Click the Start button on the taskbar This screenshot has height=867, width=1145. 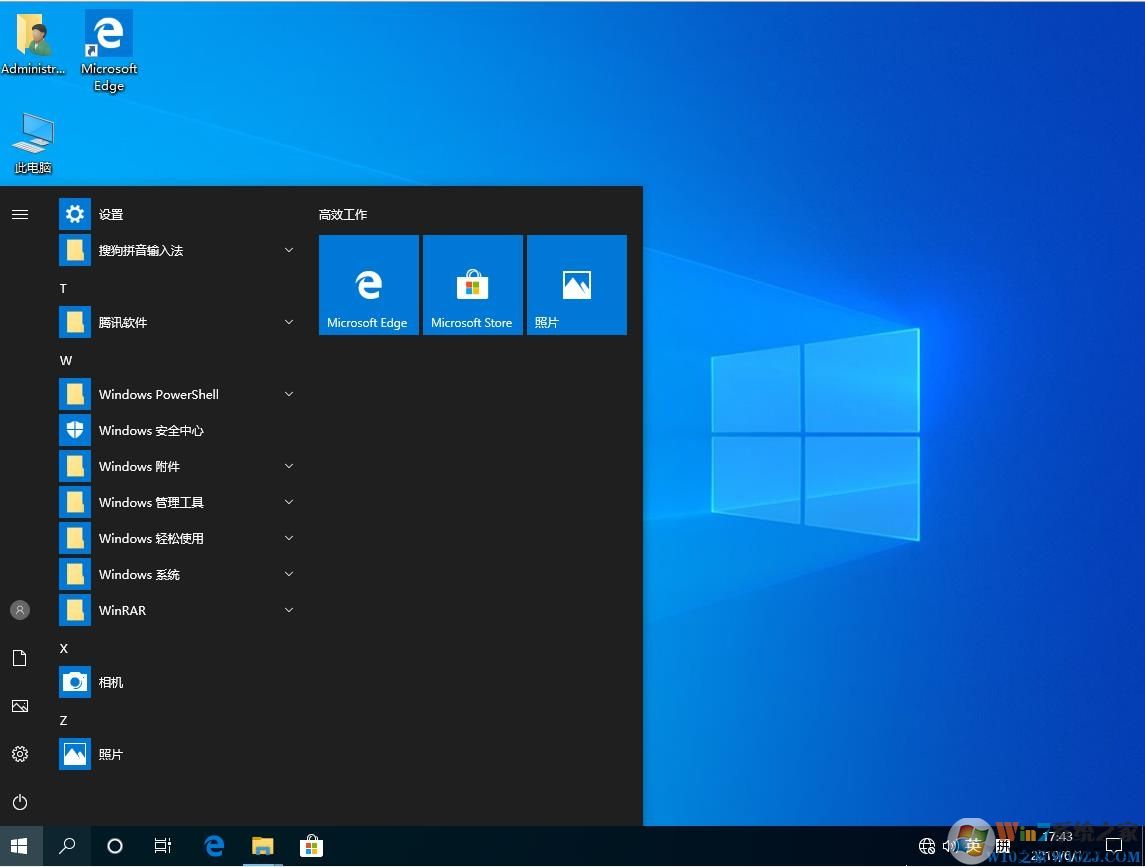pos(20,846)
